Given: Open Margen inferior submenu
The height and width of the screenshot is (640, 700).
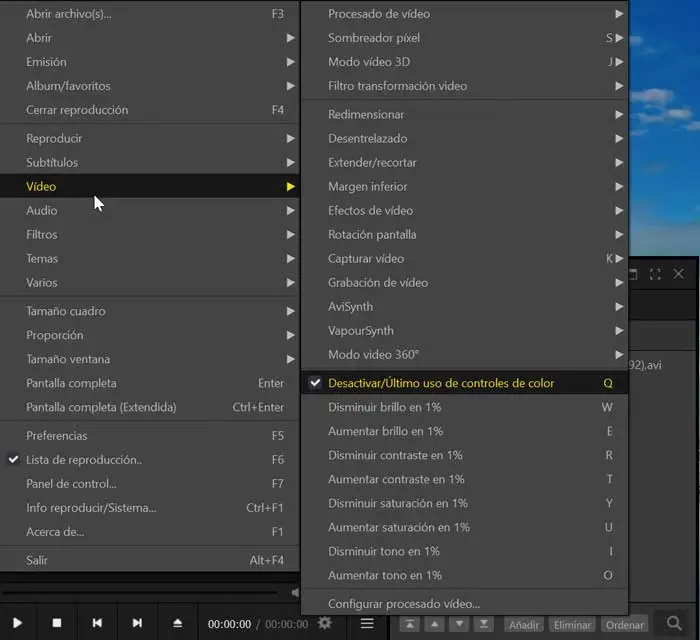Looking at the screenshot, I should pyautogui.click(x=465, y=187).
